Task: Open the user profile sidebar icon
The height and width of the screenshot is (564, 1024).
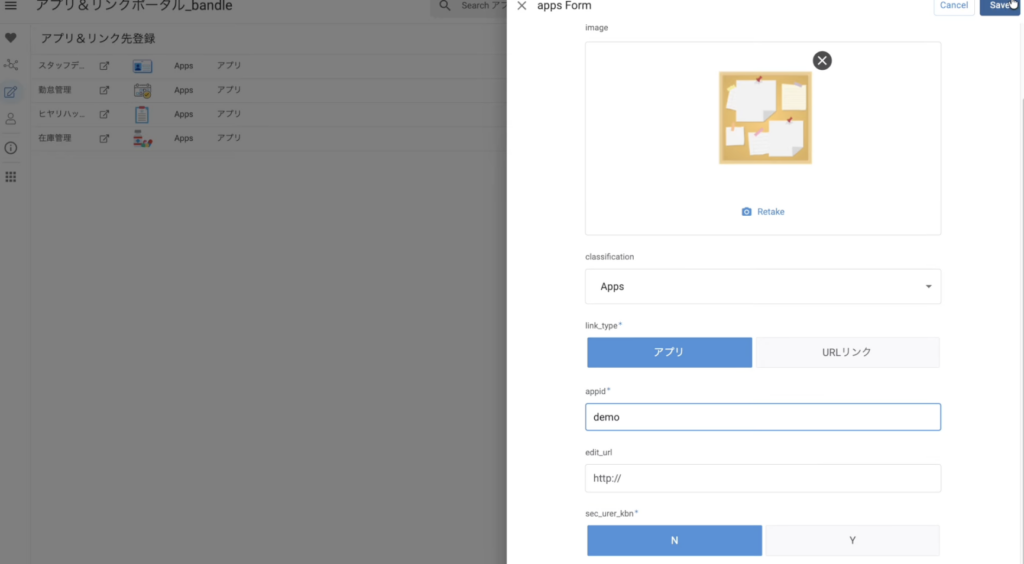Action: (x=11, y=119)
